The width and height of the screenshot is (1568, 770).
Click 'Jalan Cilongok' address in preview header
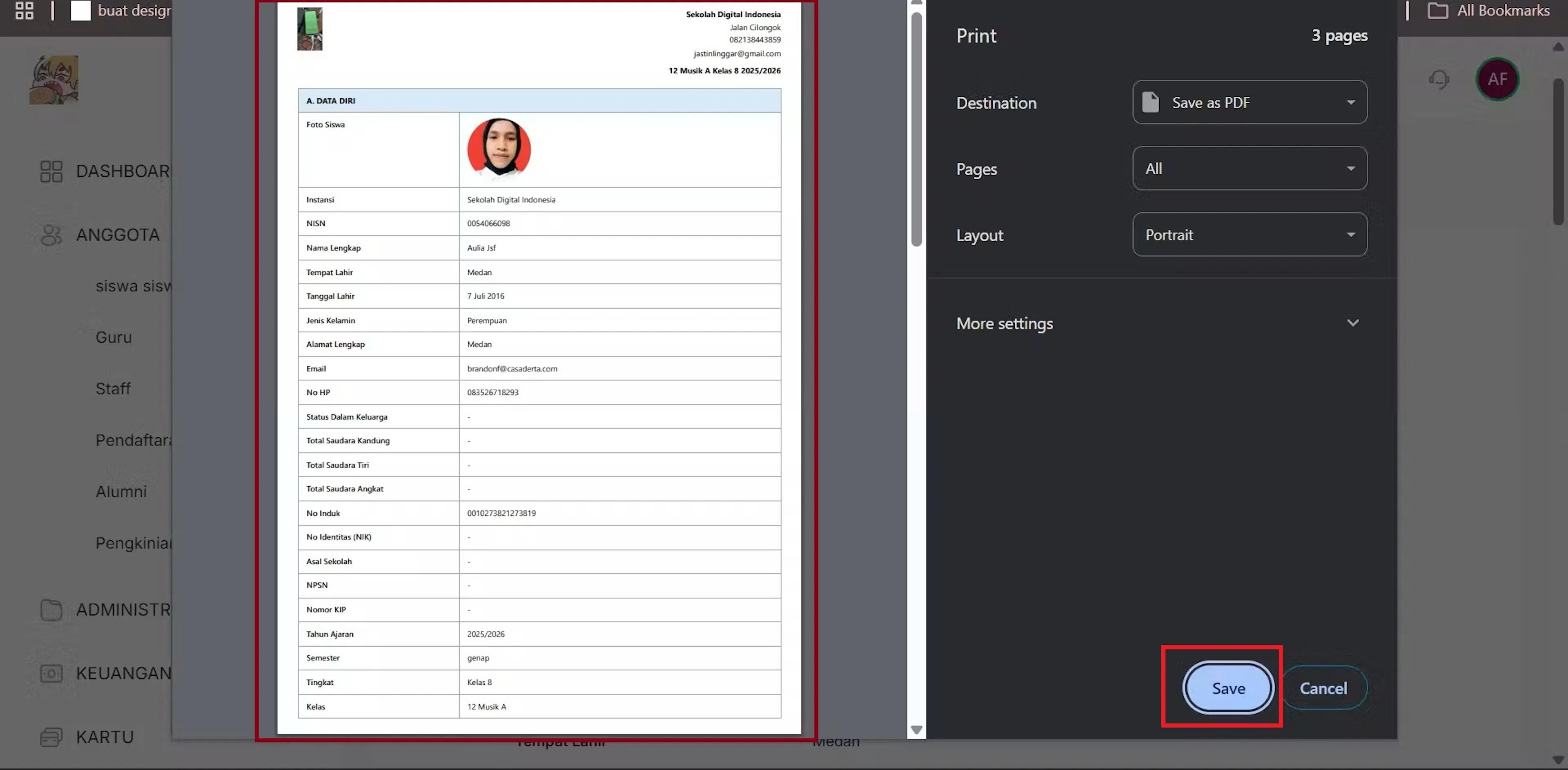(x=755, y=27)
